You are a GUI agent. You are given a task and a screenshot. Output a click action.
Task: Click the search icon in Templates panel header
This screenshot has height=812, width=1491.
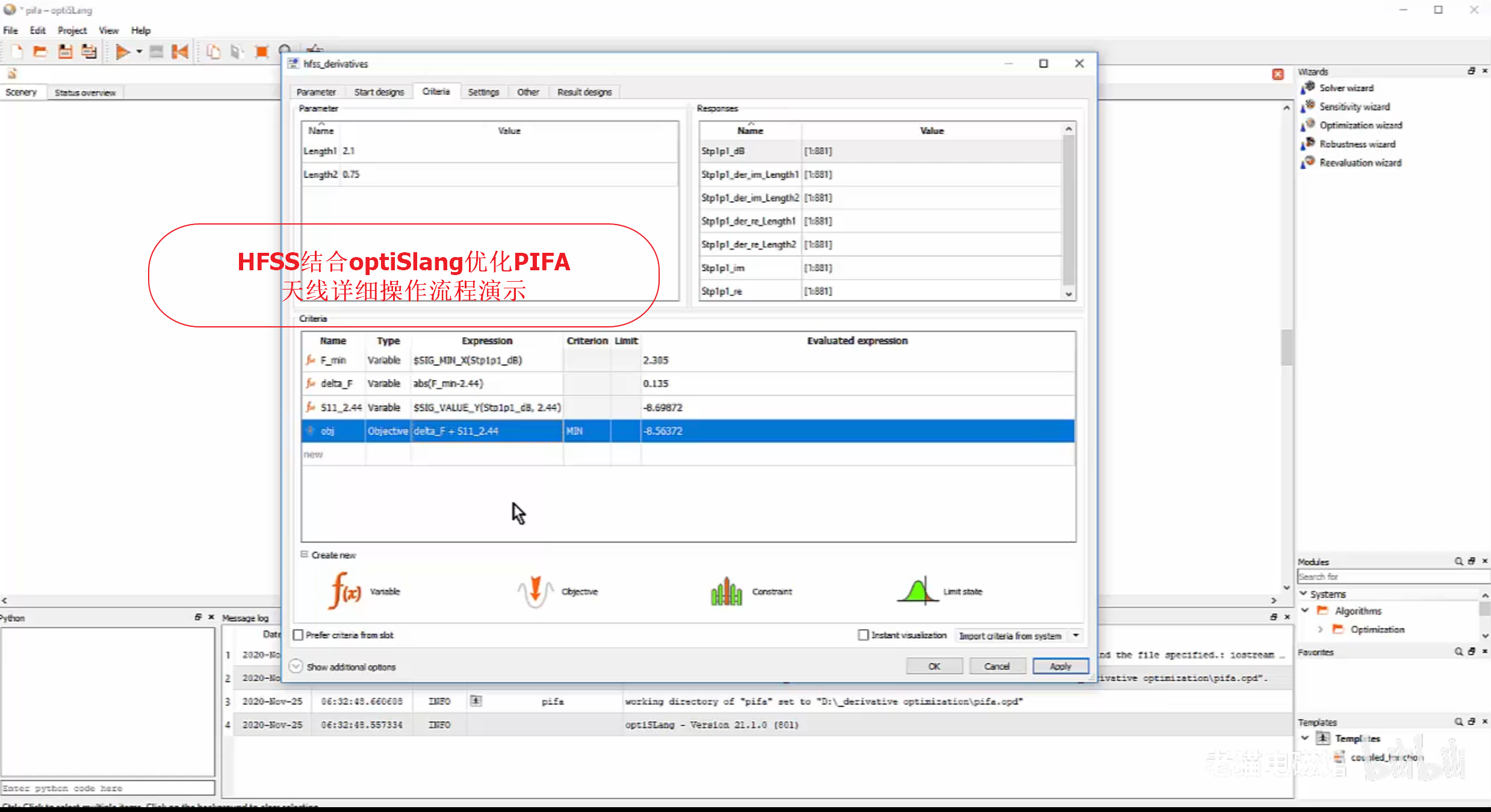pyautogui.click(x=1458, y=721)
